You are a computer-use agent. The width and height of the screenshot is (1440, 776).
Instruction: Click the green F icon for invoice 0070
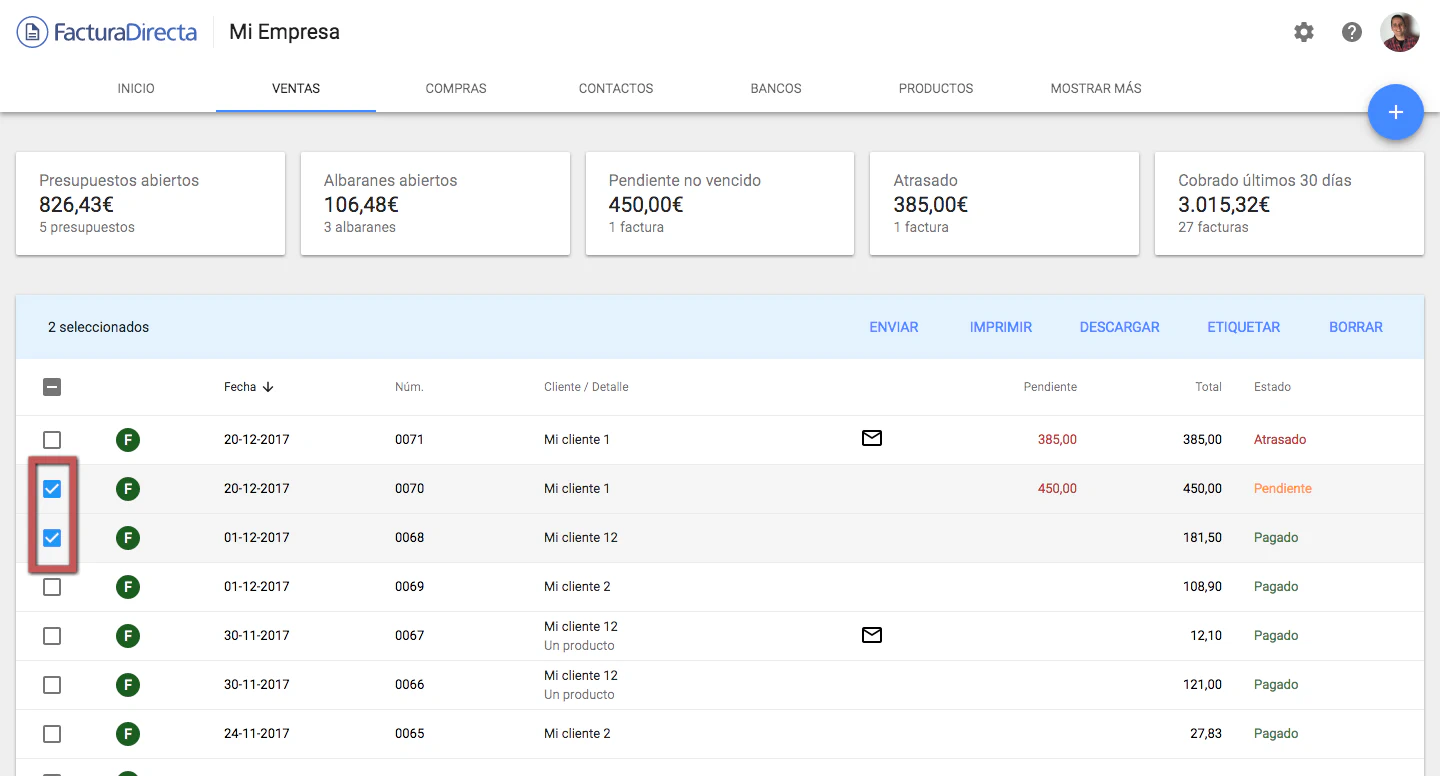127,489
